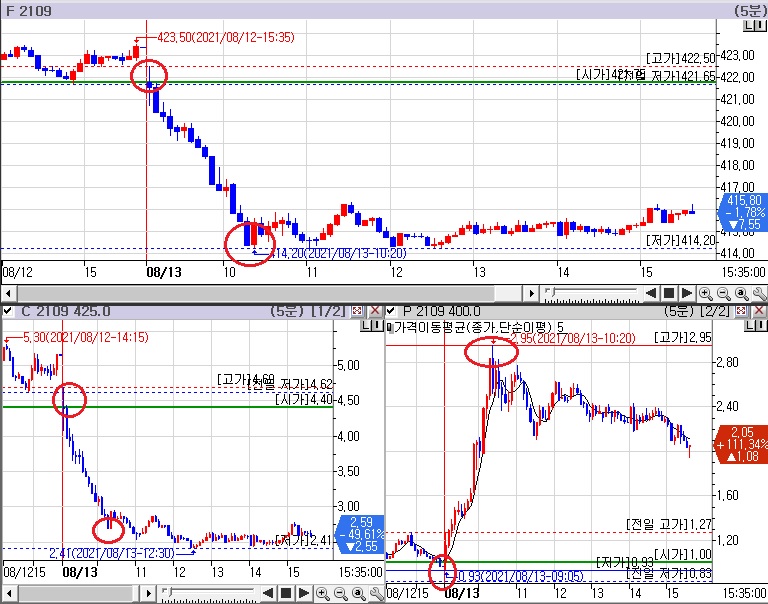Click the red 2.05 put option price tag
768x604 pixels.
(741, 444)
